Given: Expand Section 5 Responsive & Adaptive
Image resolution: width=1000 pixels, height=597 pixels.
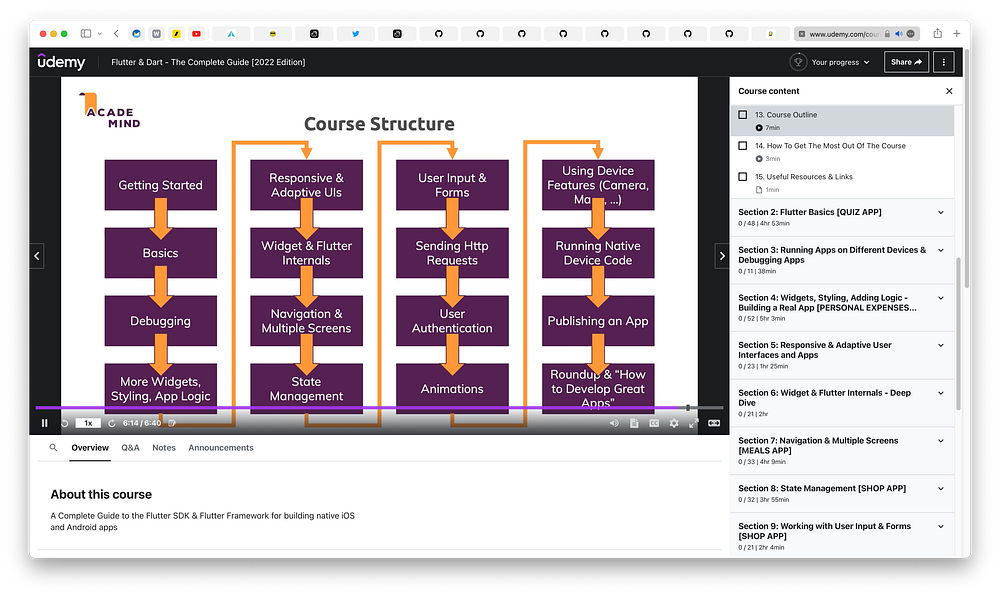Looking at the screenshot, I should [x=941, y=346].
